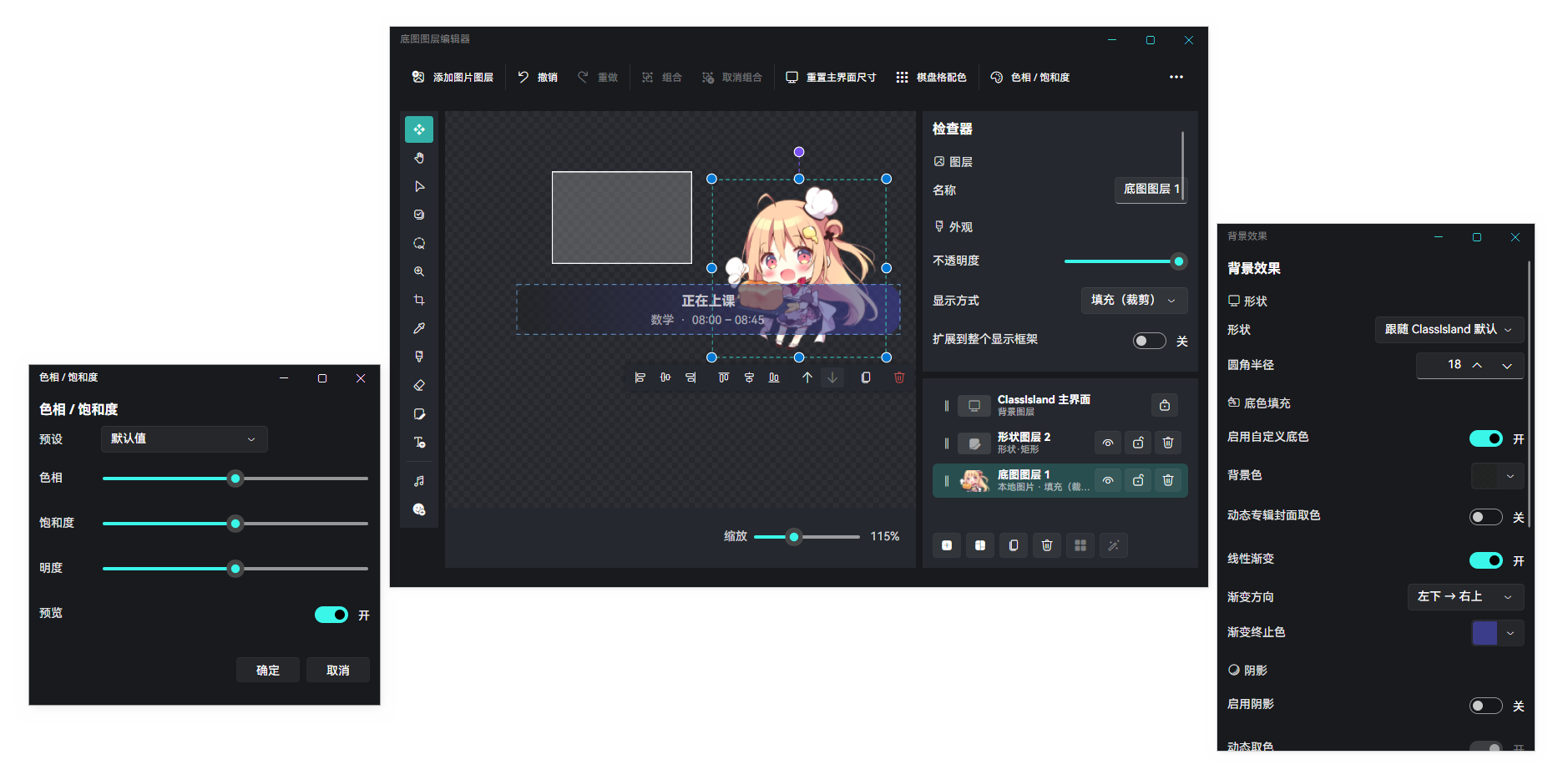Duplicate the layer from the floating toolbar

tap(866, 377)
